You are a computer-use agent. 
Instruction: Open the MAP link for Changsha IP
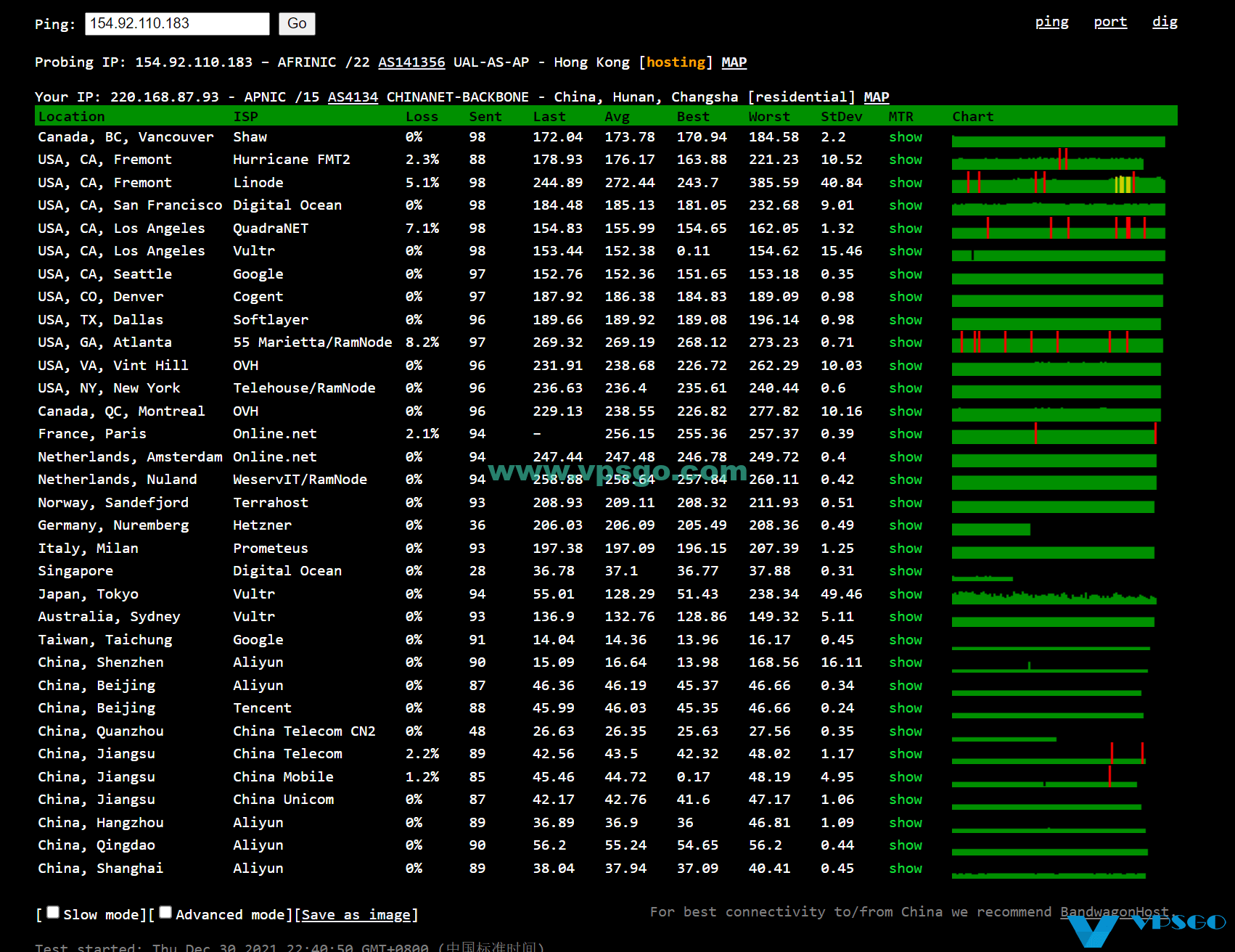[x=876, y=97]
